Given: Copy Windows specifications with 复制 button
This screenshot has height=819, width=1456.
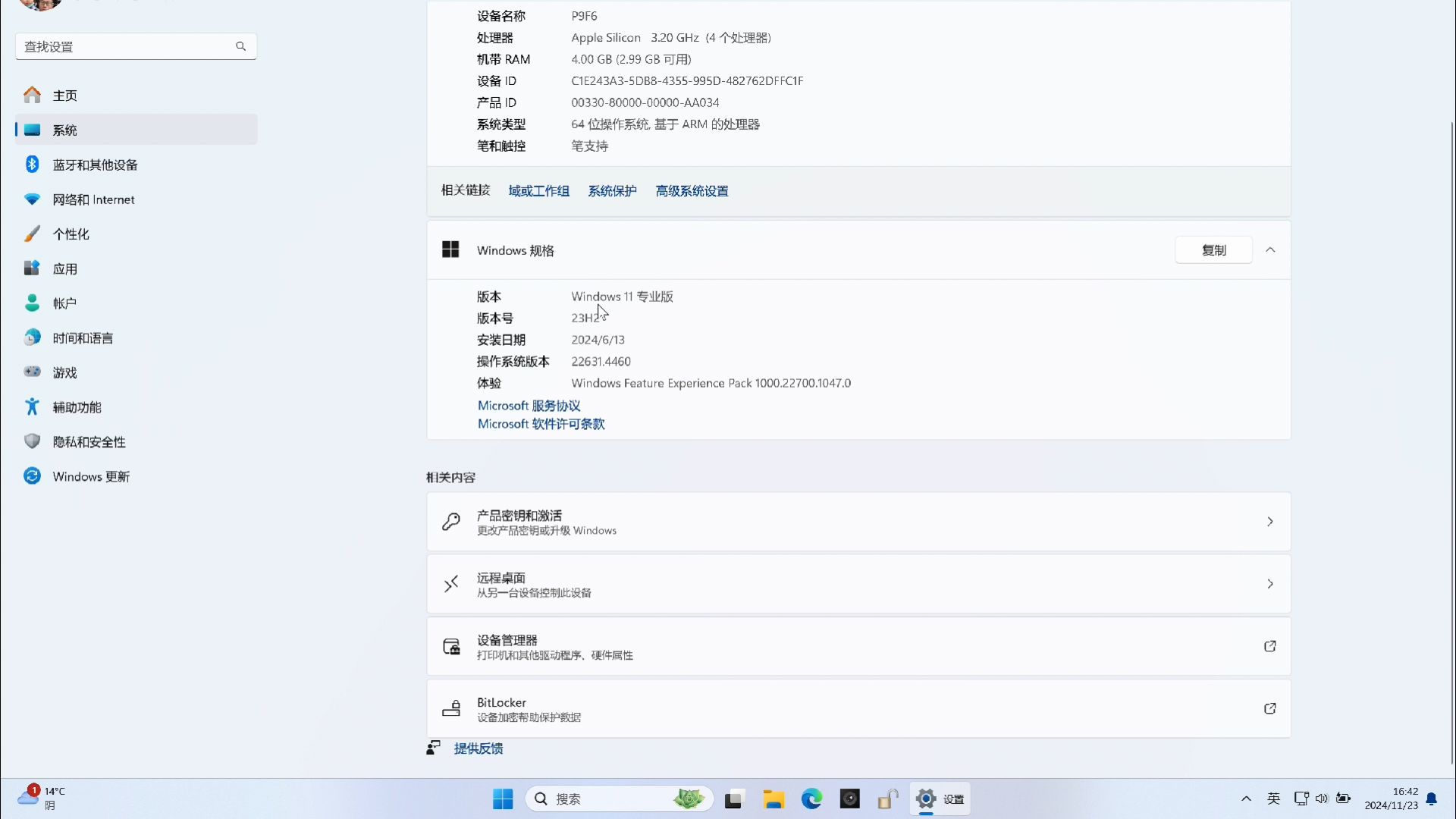Looking at the screenshot, I should point(1213,250).
